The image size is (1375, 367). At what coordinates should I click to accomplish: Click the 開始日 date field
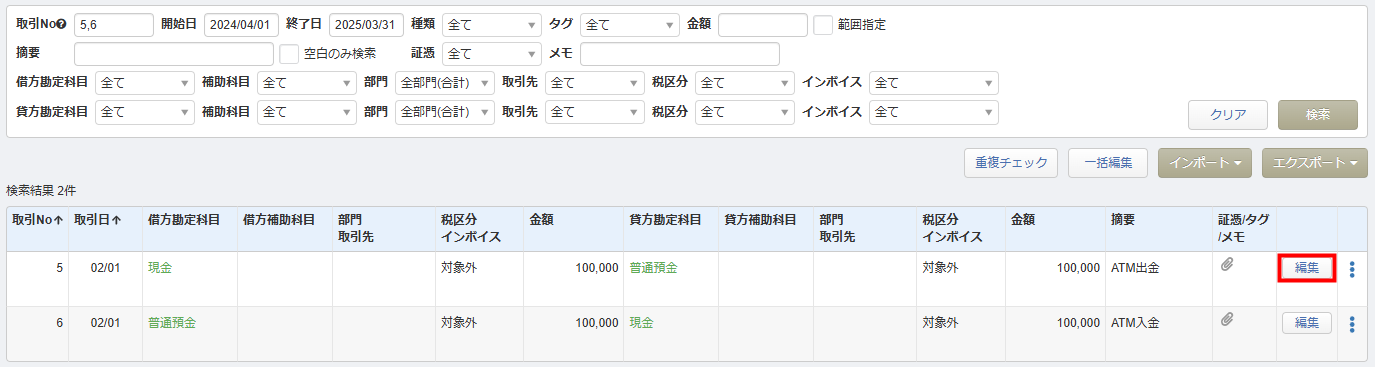[x=241, y=25]
